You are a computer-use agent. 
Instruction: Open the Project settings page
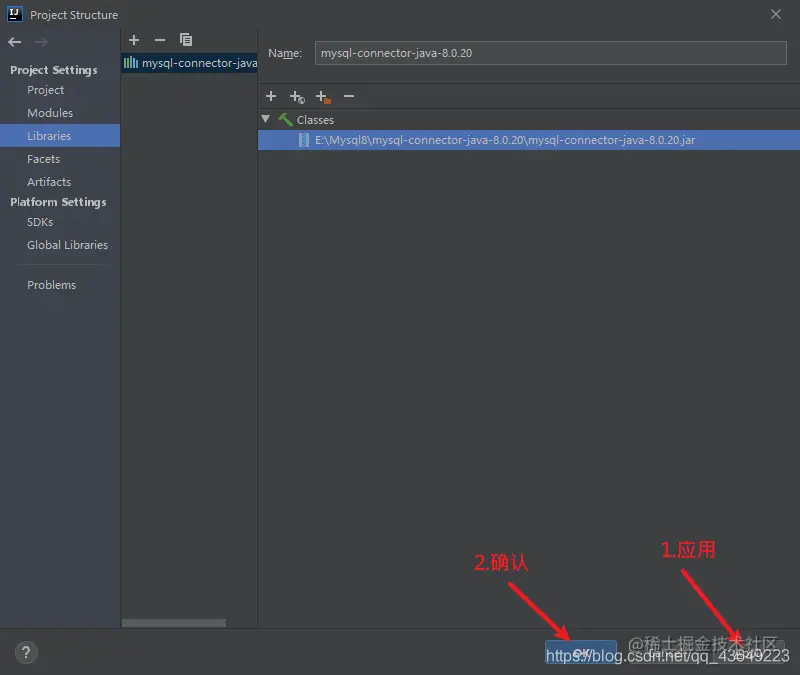(45, 90)
